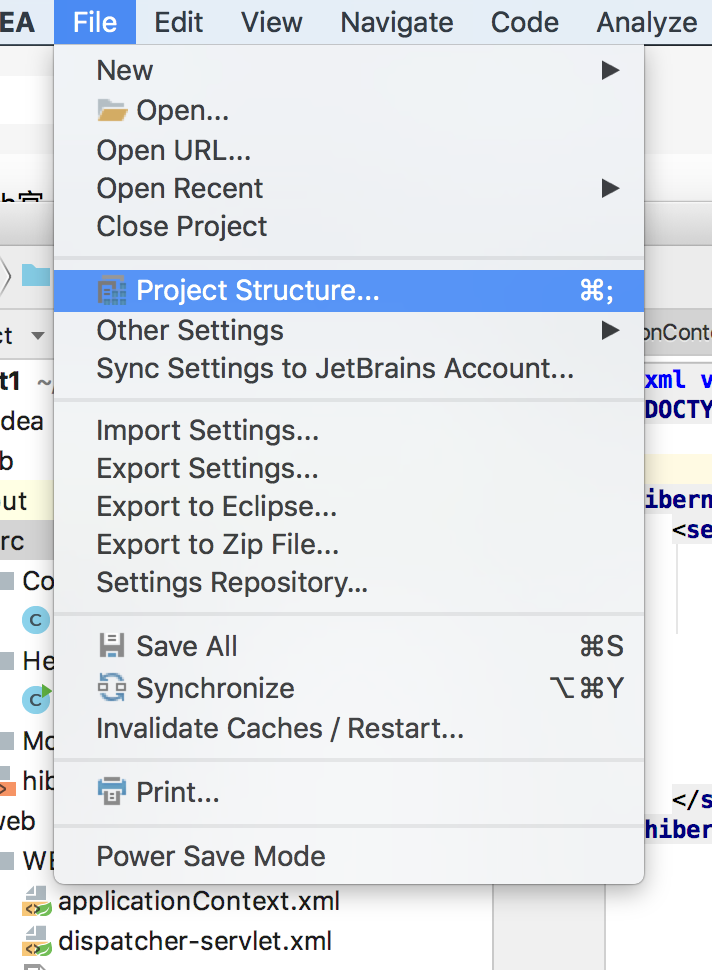Image resolution: width=712 pixels, height=970 pixels.
Task: Open the File menu
Action: pyautogui.click(x=95, y=23)
